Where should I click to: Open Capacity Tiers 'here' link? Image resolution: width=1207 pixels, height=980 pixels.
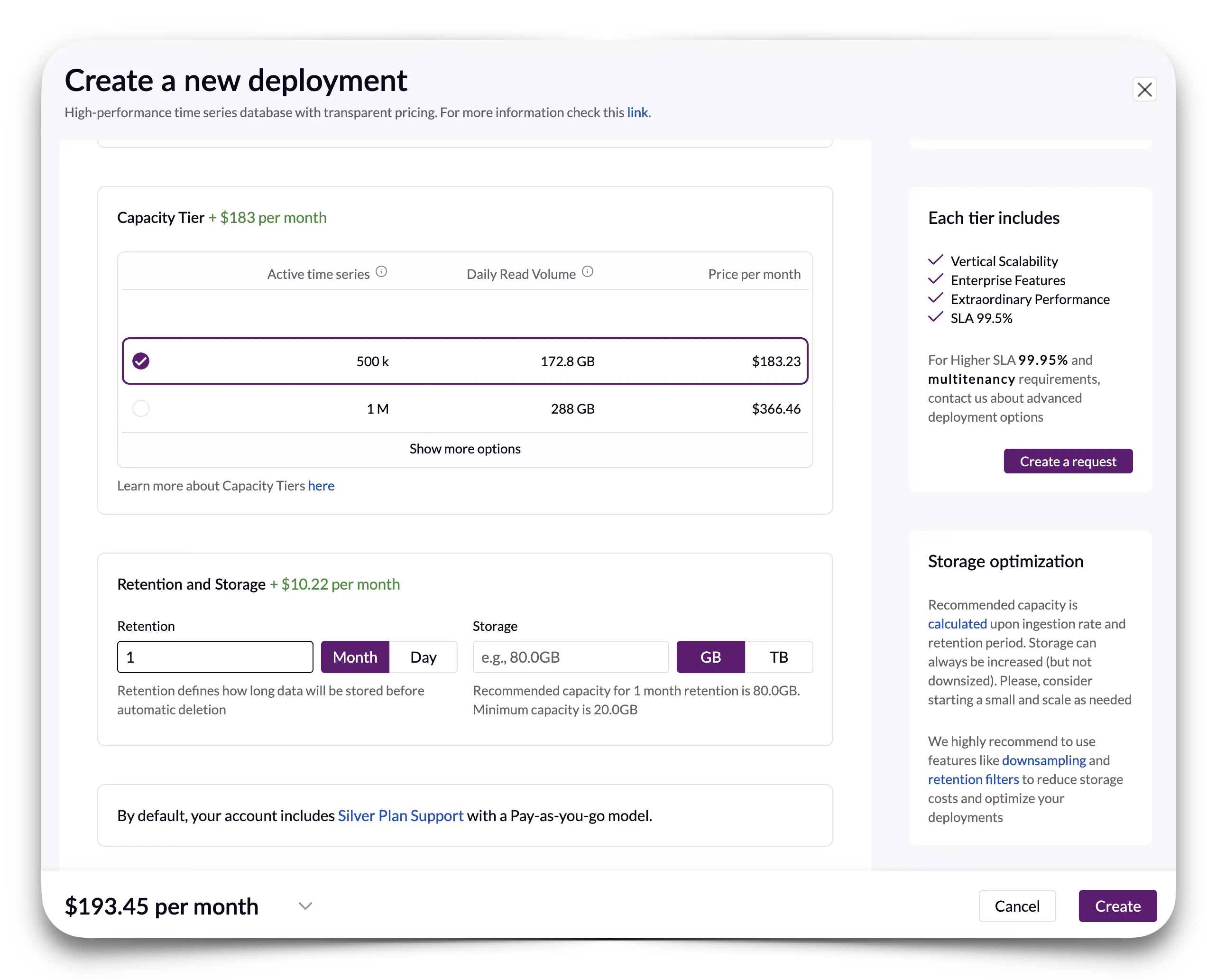321,486
